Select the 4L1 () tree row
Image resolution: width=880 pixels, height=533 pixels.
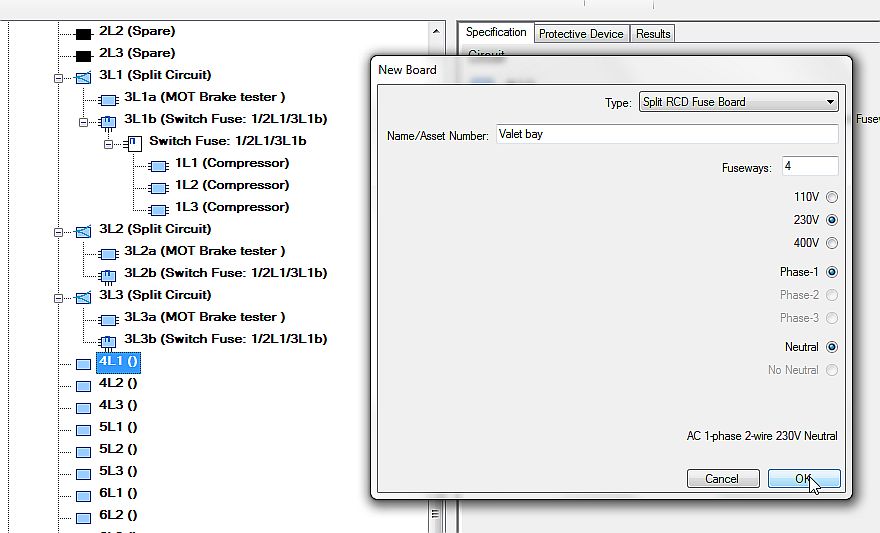[118, 361]
